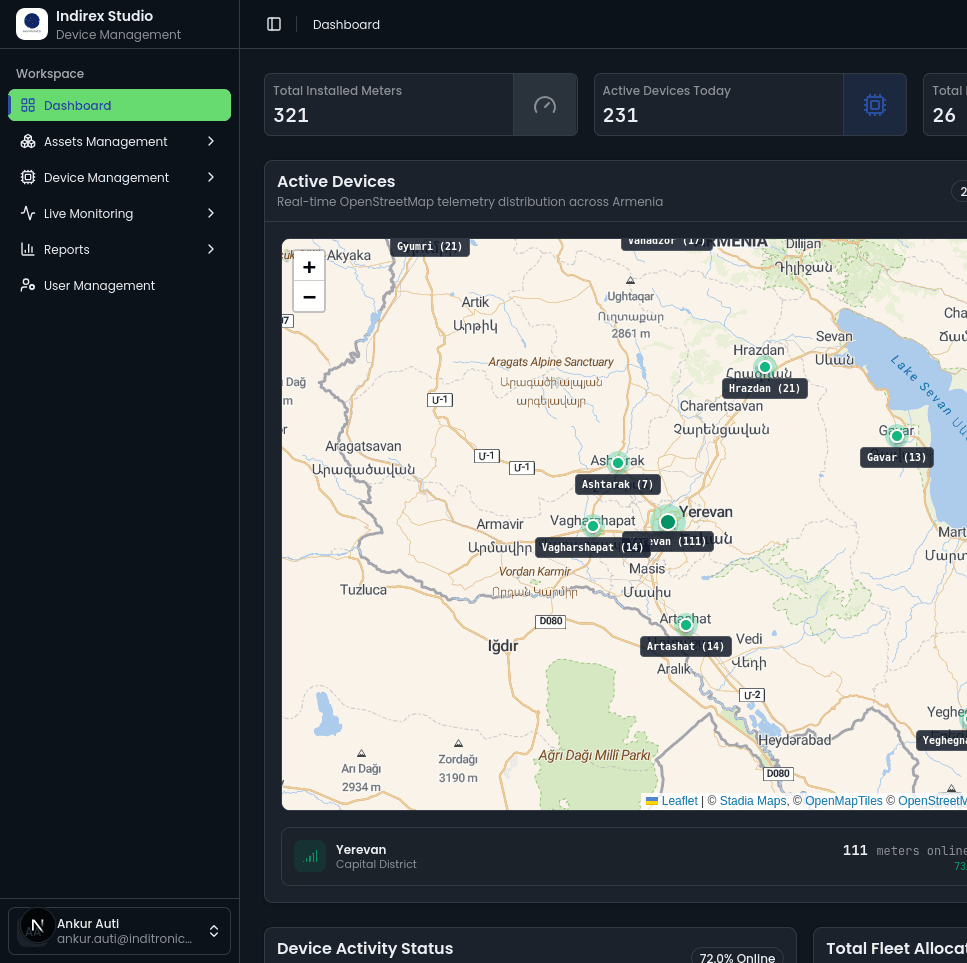This screenshot has height=963, width=967.
Task: Open the Stadia Maps attribution link
Action: [753, 801]
